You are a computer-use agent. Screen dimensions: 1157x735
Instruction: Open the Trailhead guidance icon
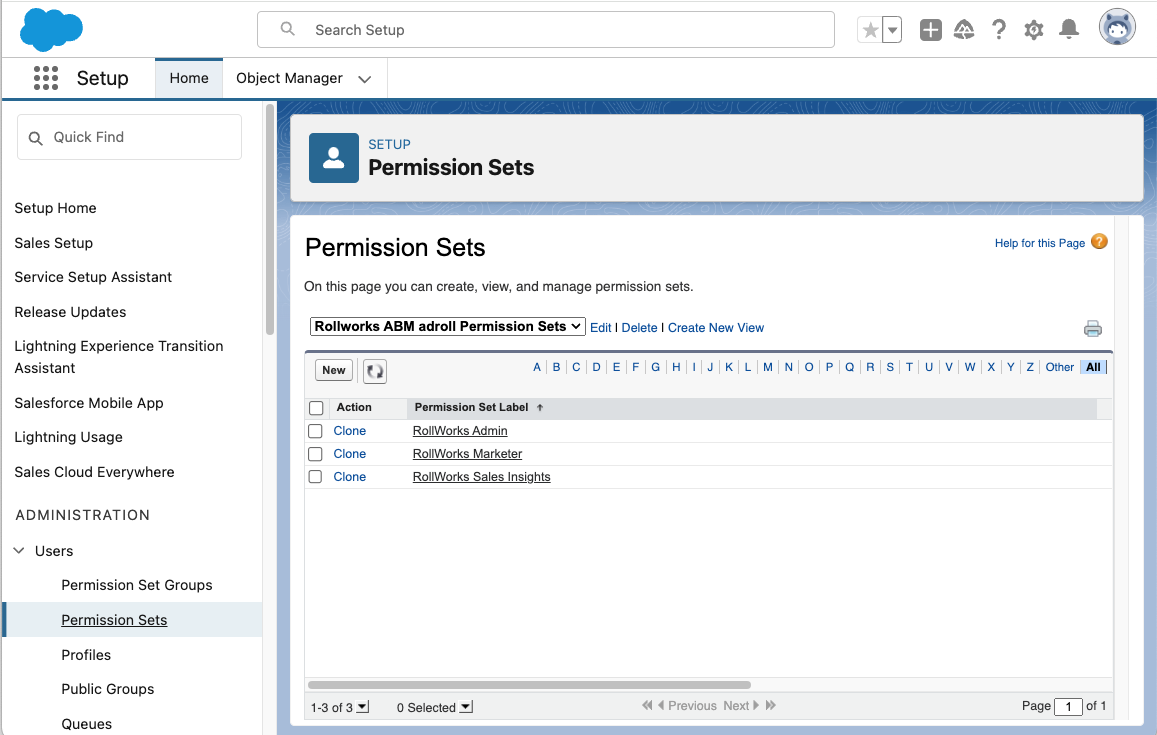[964, 30]
